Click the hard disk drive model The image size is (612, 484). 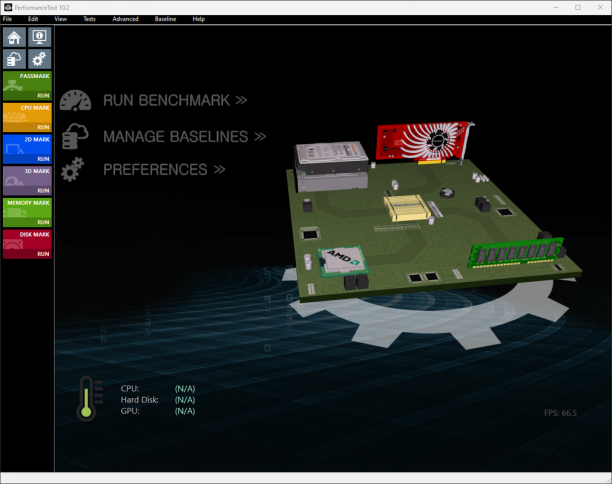coord(331,158)
